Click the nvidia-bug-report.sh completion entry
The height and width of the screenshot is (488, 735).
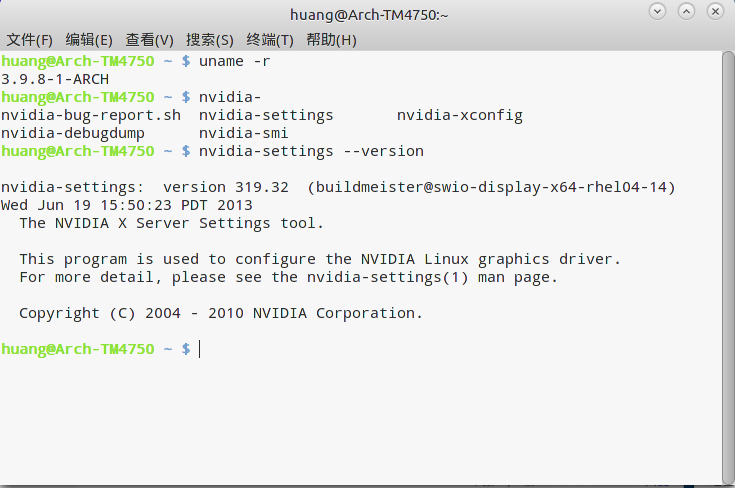pyautogui.click(x=91, y=115)
